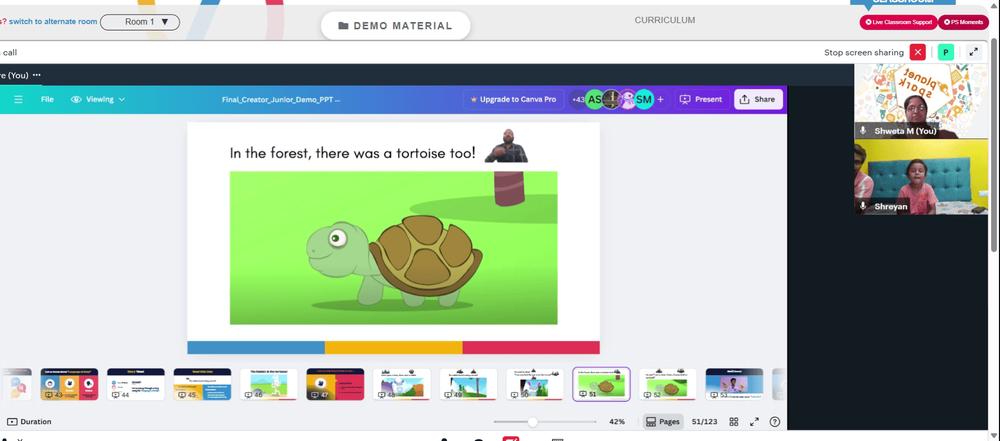This screenshot has width=1000, height=441.
Task: Open the three-dots menu beside (You)
Action: 36,75
